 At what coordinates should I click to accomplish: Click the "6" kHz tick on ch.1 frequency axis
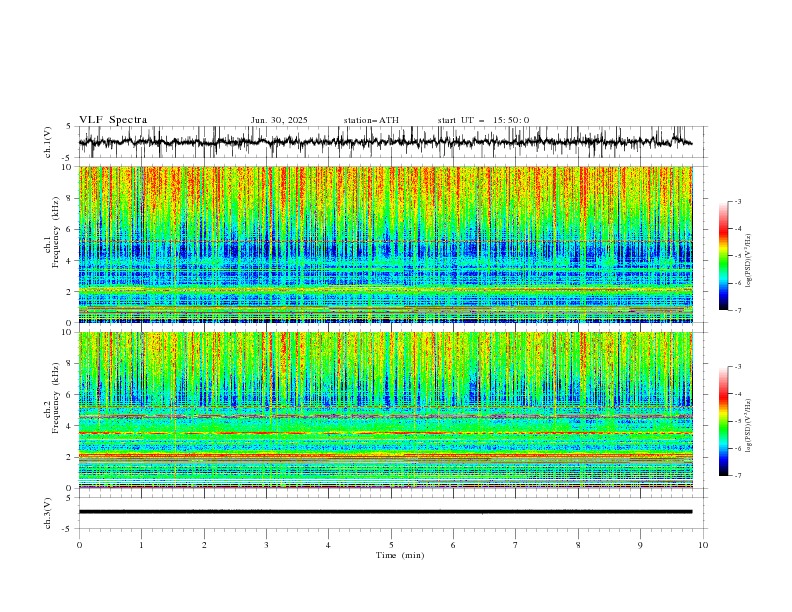[70, 229]
